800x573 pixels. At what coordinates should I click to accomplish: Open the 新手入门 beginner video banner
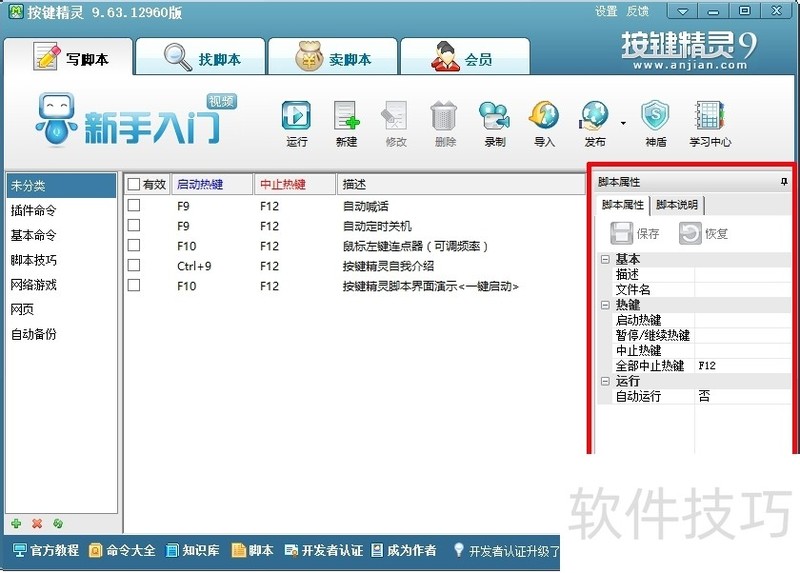pos(137,120)
